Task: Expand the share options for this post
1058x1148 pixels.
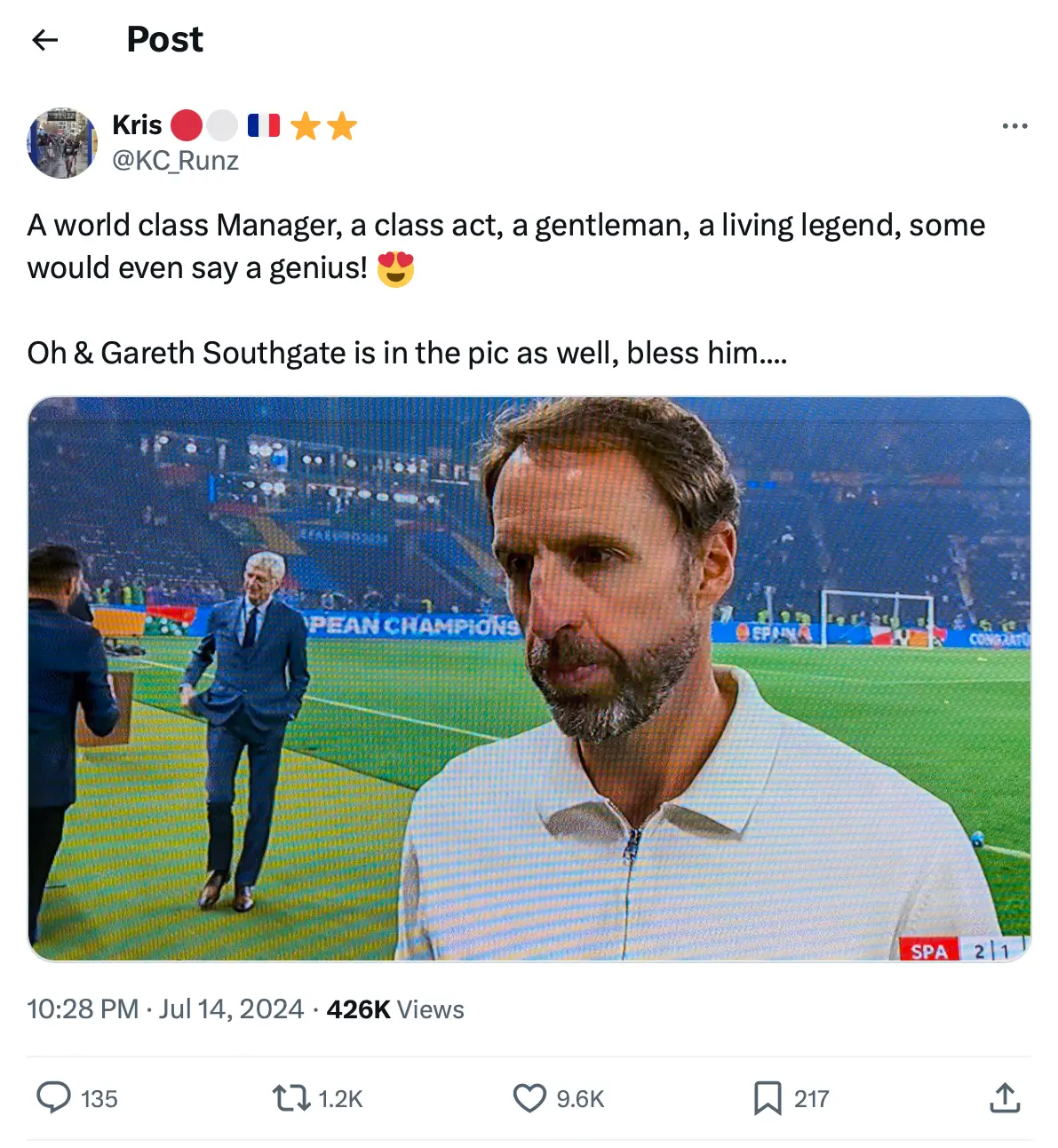Action: (x=1005, y=1099)
